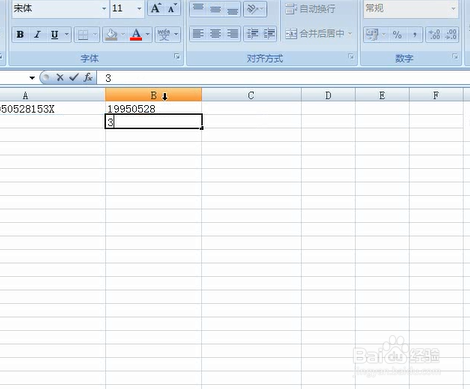Open merge and center dropdown arrow
This screenshot has width=470, height=389.
tap(350, 33)
